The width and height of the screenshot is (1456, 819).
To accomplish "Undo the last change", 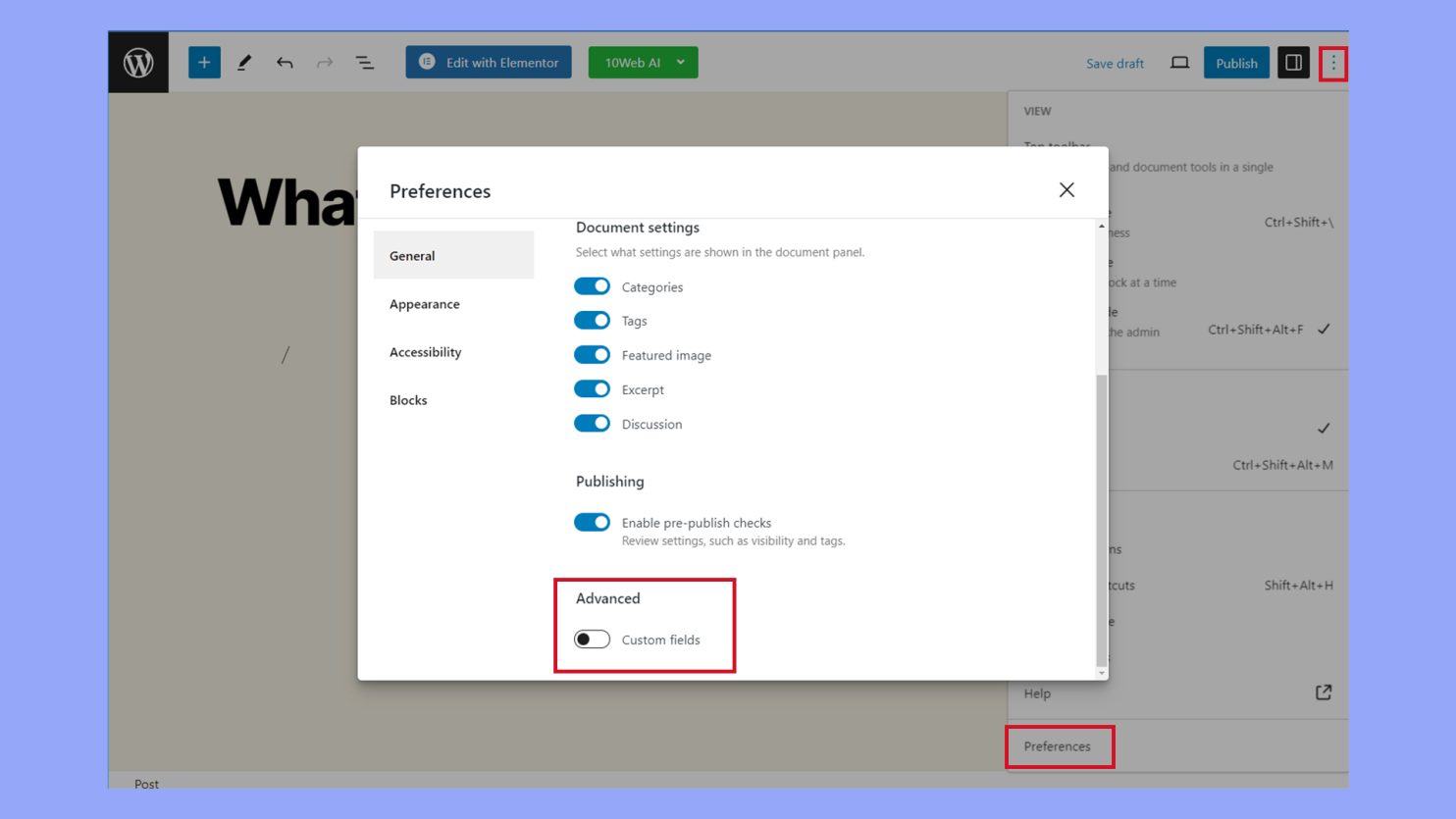I will (x=285, y=62).
